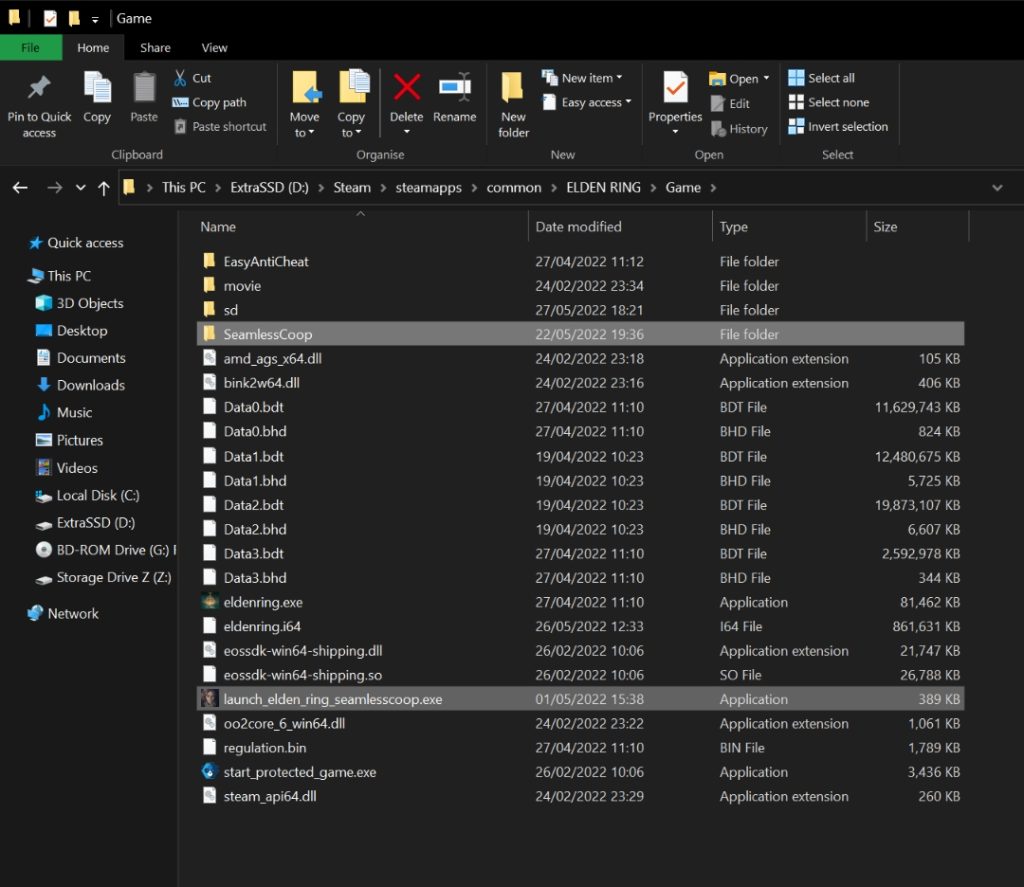The width and height of the screenshot is (1024, 887).
Task: Click Select none
Action: (x=829, y=102)
